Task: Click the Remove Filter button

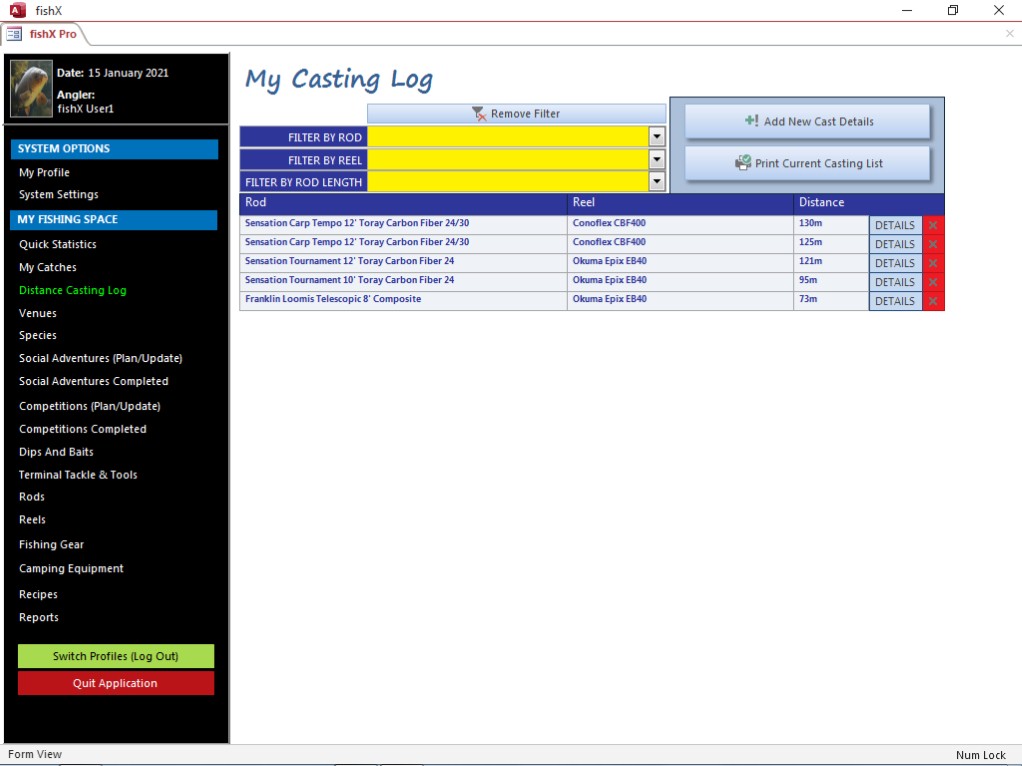Action: click(x=516, y=114)
